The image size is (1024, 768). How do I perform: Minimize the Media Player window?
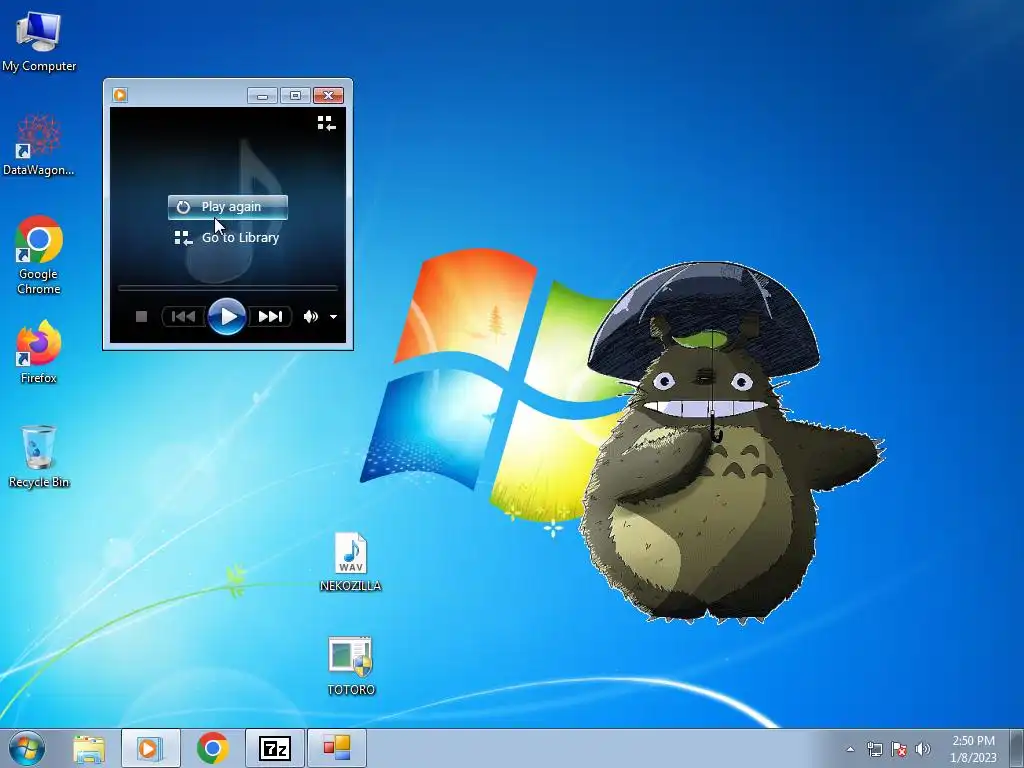click(x=263, y=96)
